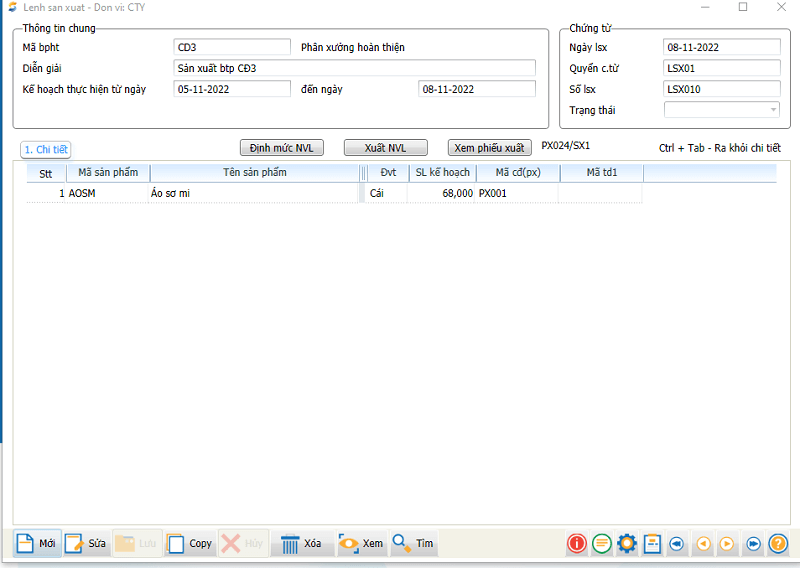
Task: Go to last record arrow icon
Action: 753,544
